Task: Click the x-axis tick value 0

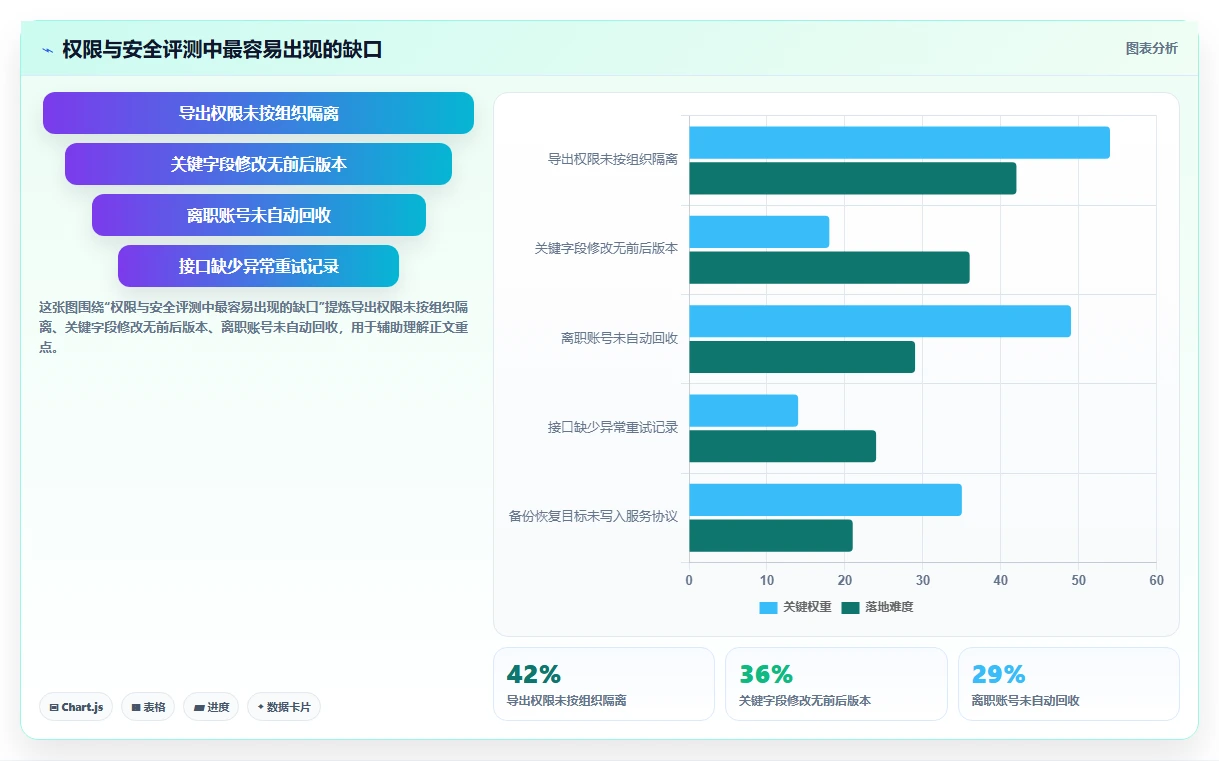Action: coord(689,581)
